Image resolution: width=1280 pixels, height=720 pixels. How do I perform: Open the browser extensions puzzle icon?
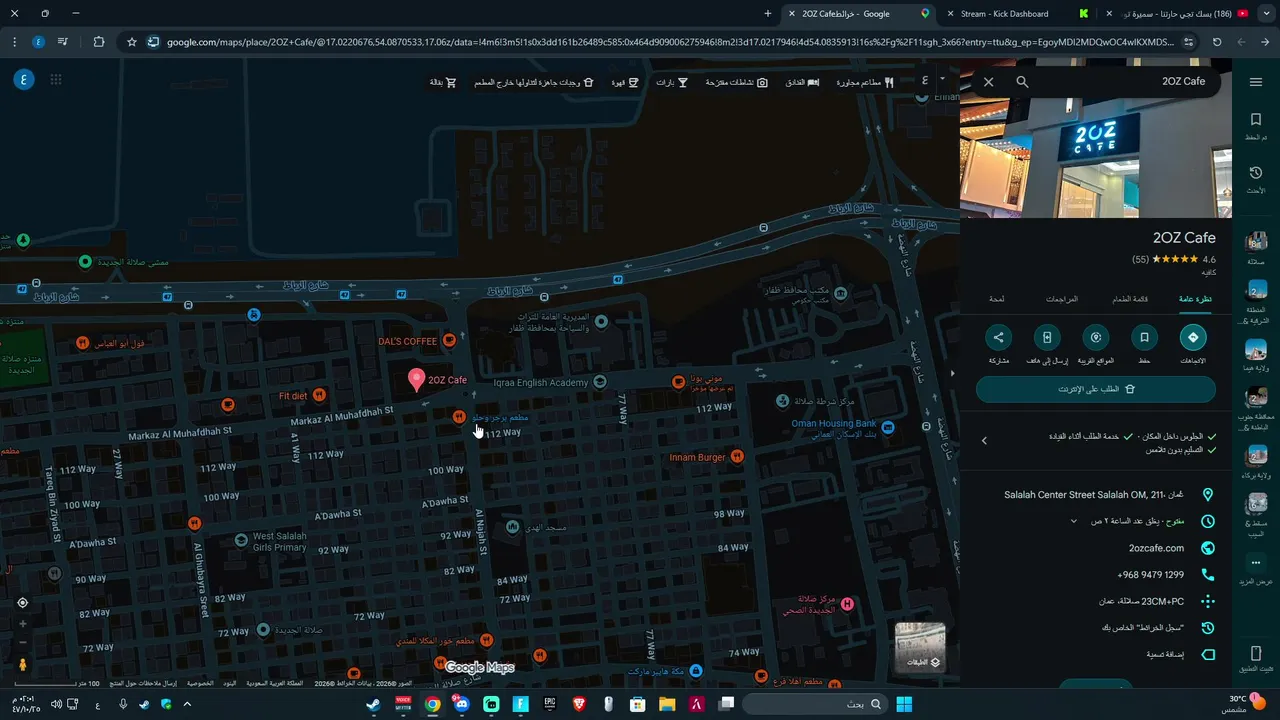(x=98, y=42)
